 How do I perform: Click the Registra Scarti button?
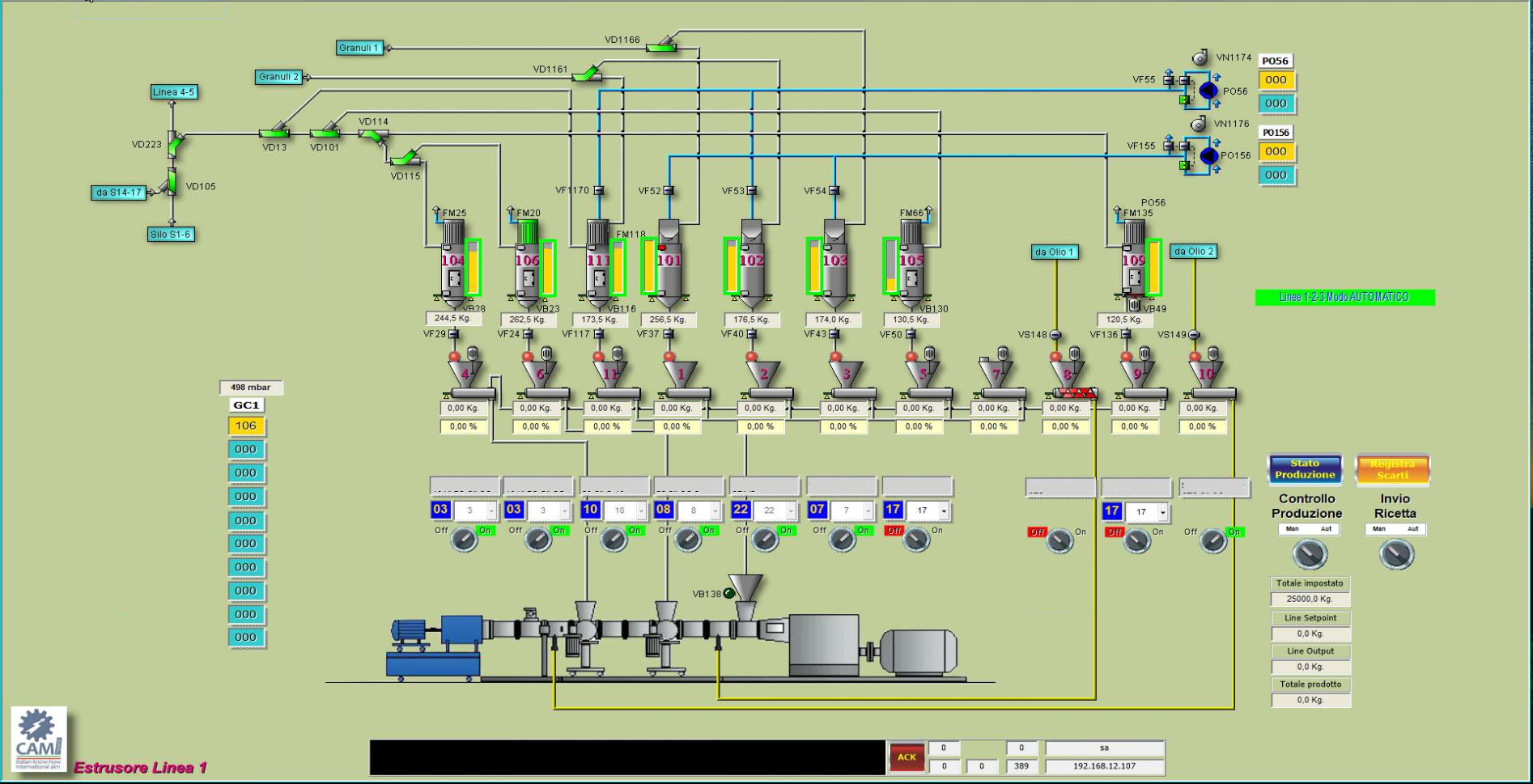pos(1392,469)
